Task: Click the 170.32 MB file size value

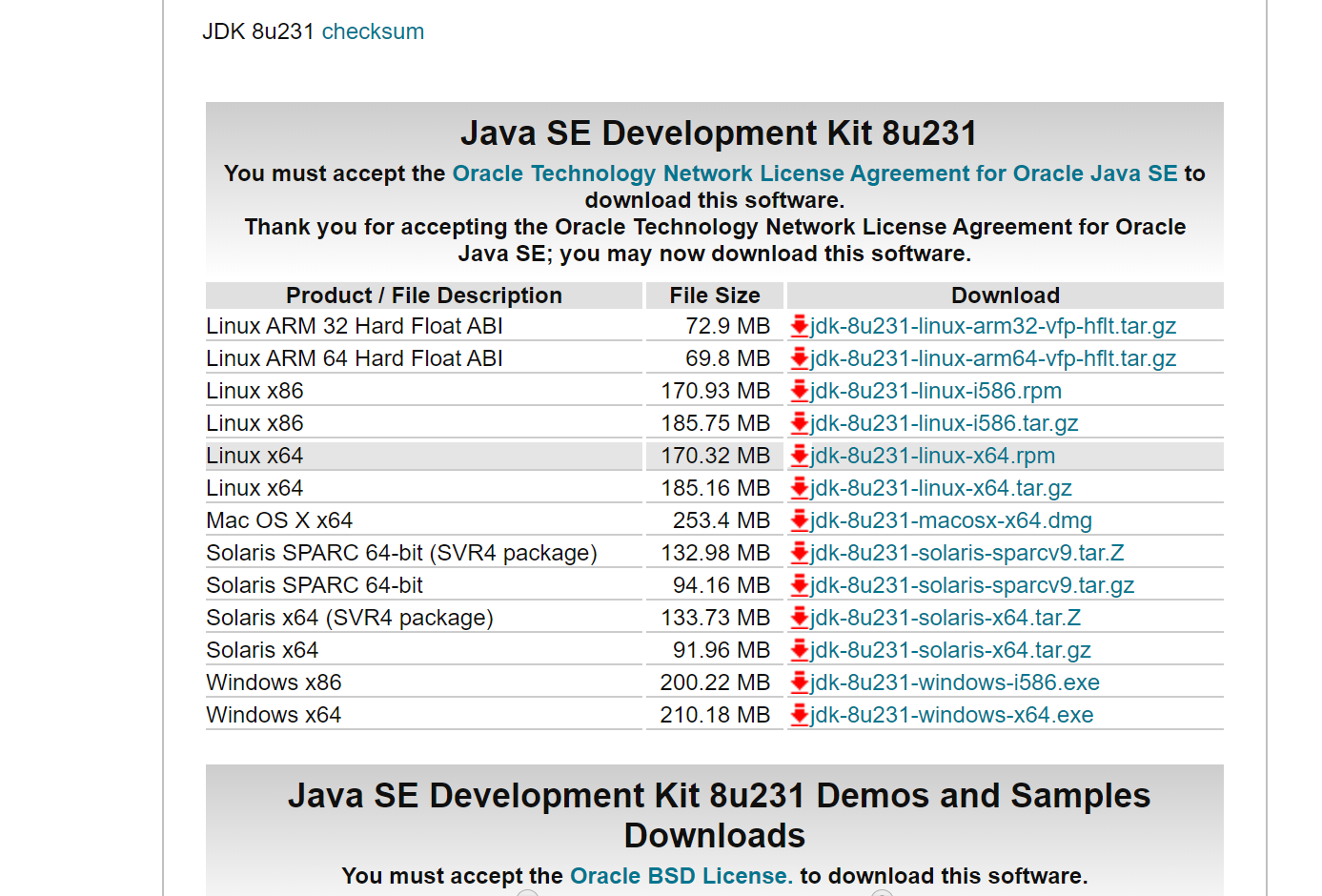Action: click(x=716, y=456)
